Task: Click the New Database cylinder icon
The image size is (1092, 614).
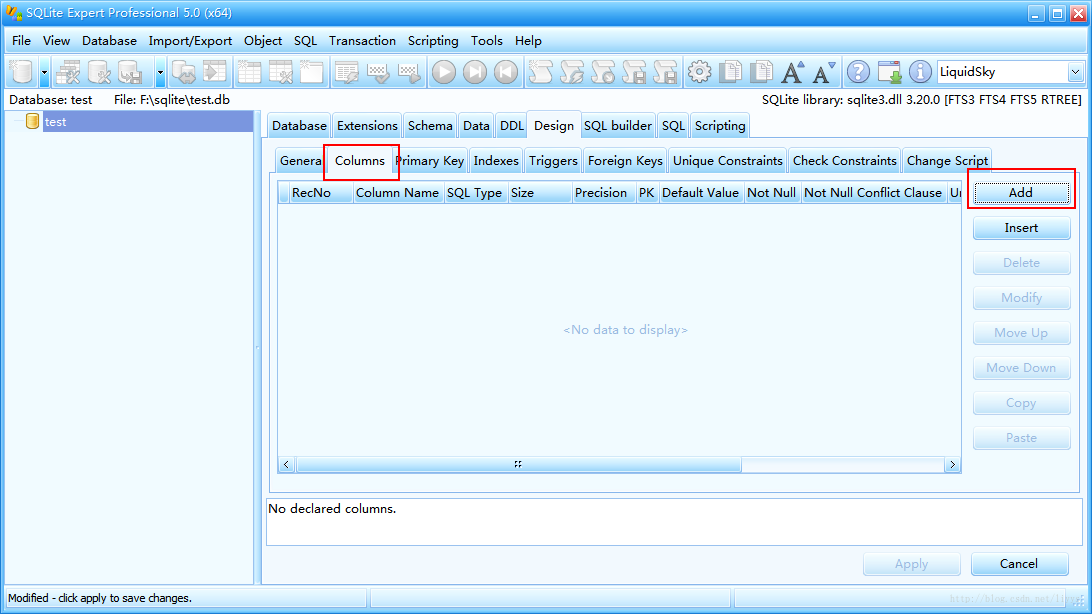Action: pos(22,72)
